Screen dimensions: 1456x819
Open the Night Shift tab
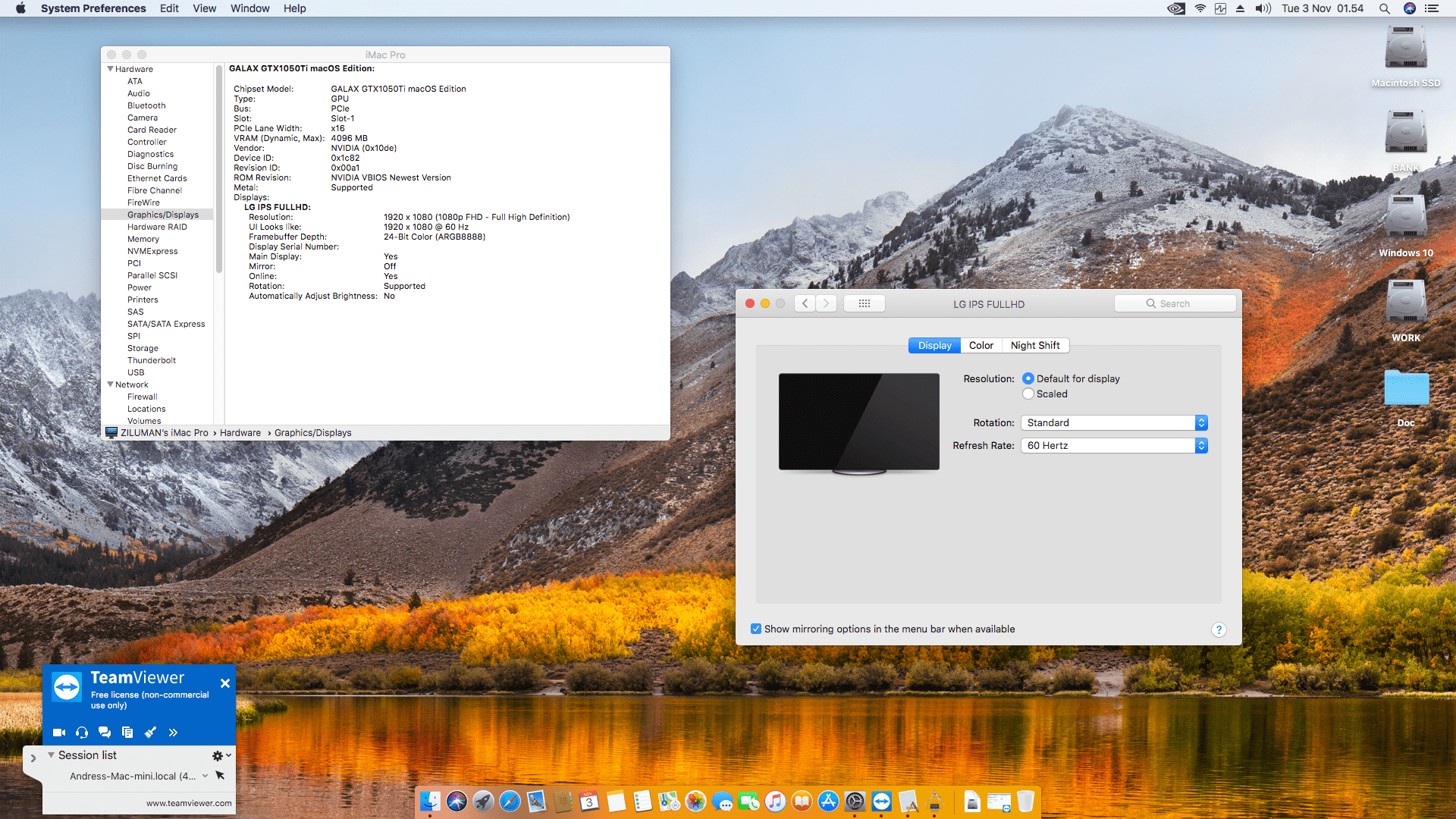coord(1035,345)
